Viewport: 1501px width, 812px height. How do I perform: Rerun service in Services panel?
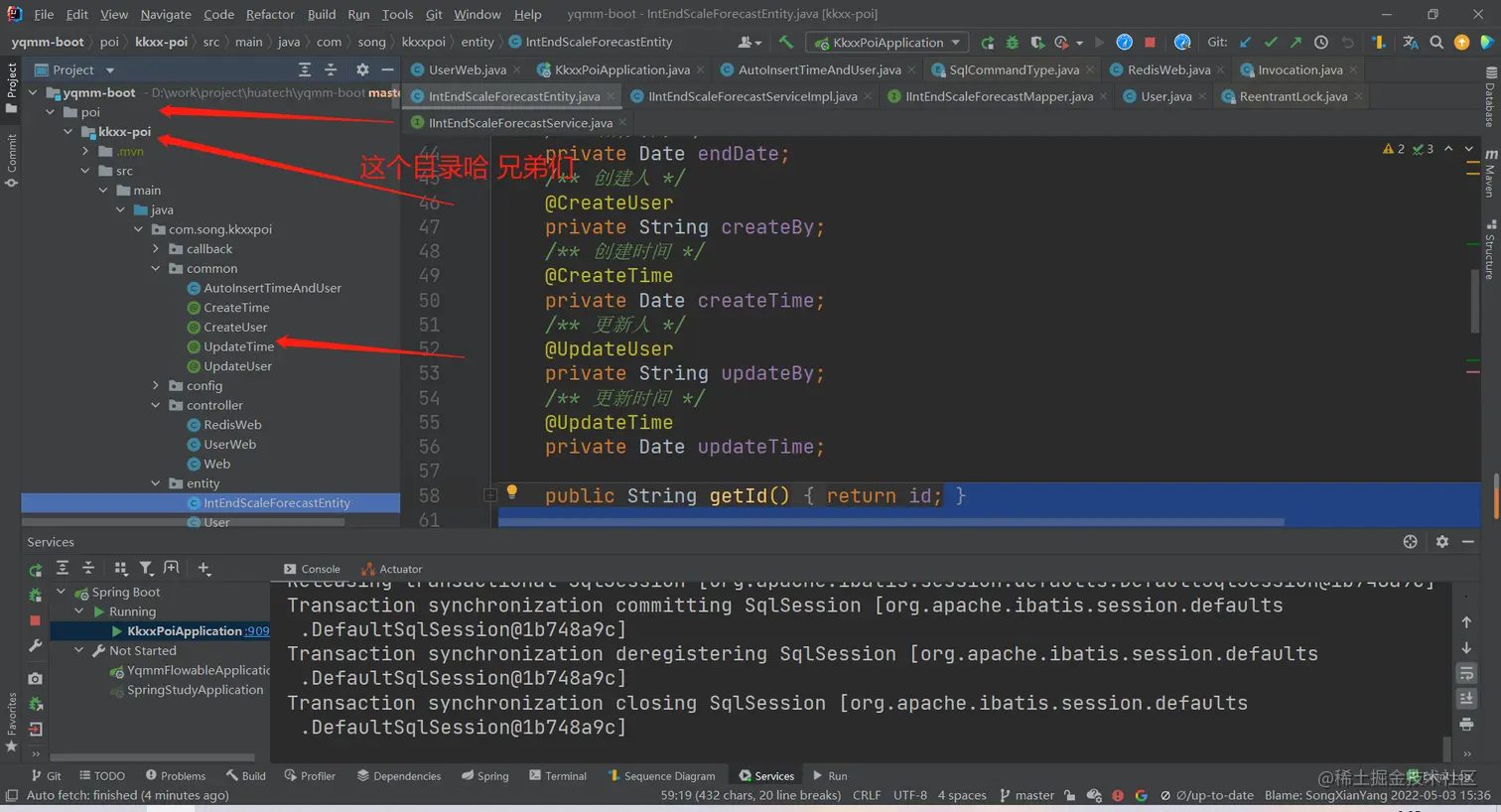(35, 570)
